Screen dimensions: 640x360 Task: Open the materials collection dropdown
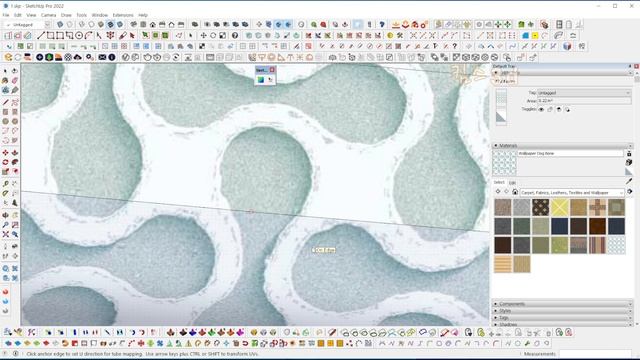pyautogui.click(x=572, y=192)
